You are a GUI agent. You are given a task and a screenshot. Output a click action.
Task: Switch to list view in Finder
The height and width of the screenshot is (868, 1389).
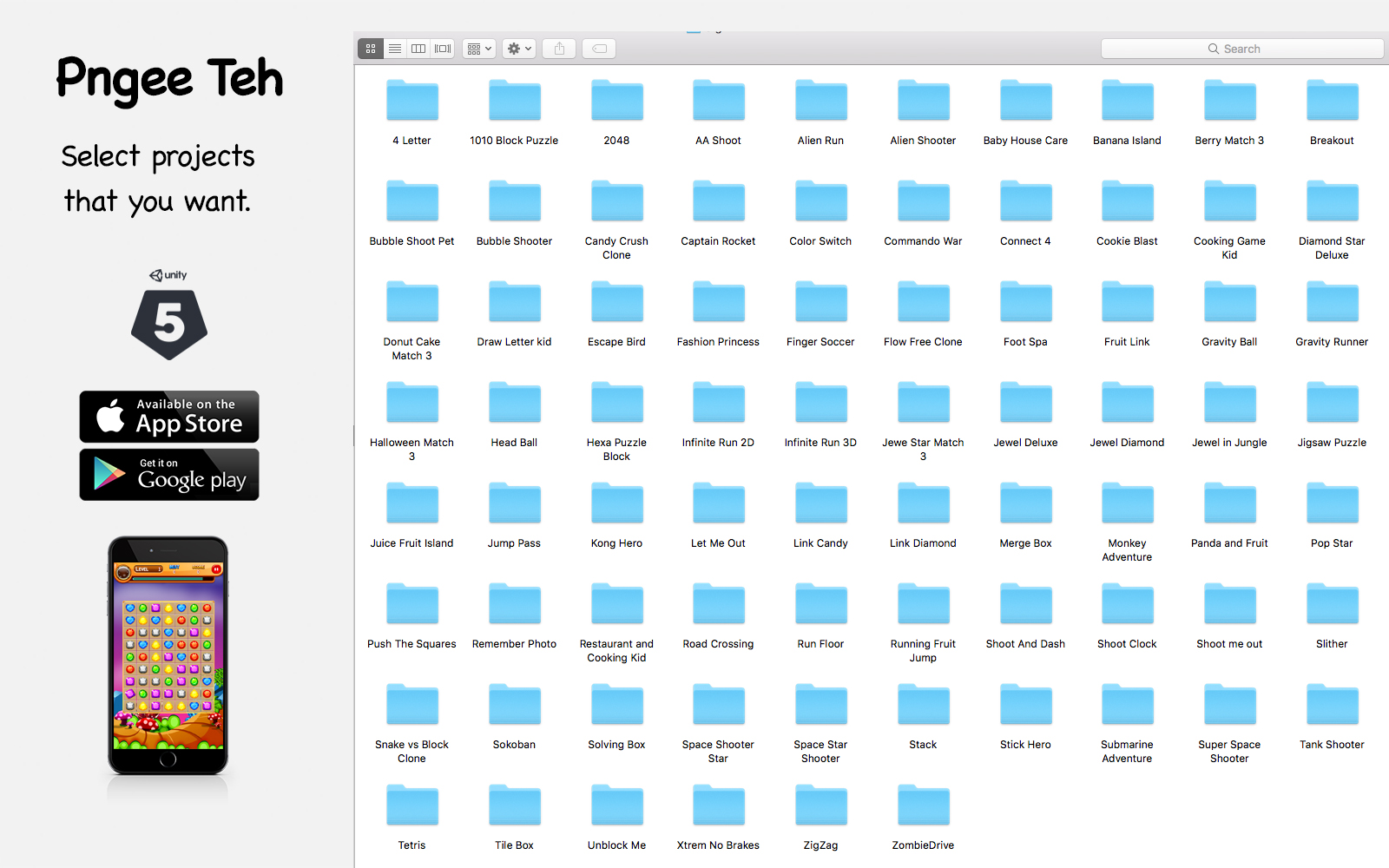point(395,49)
